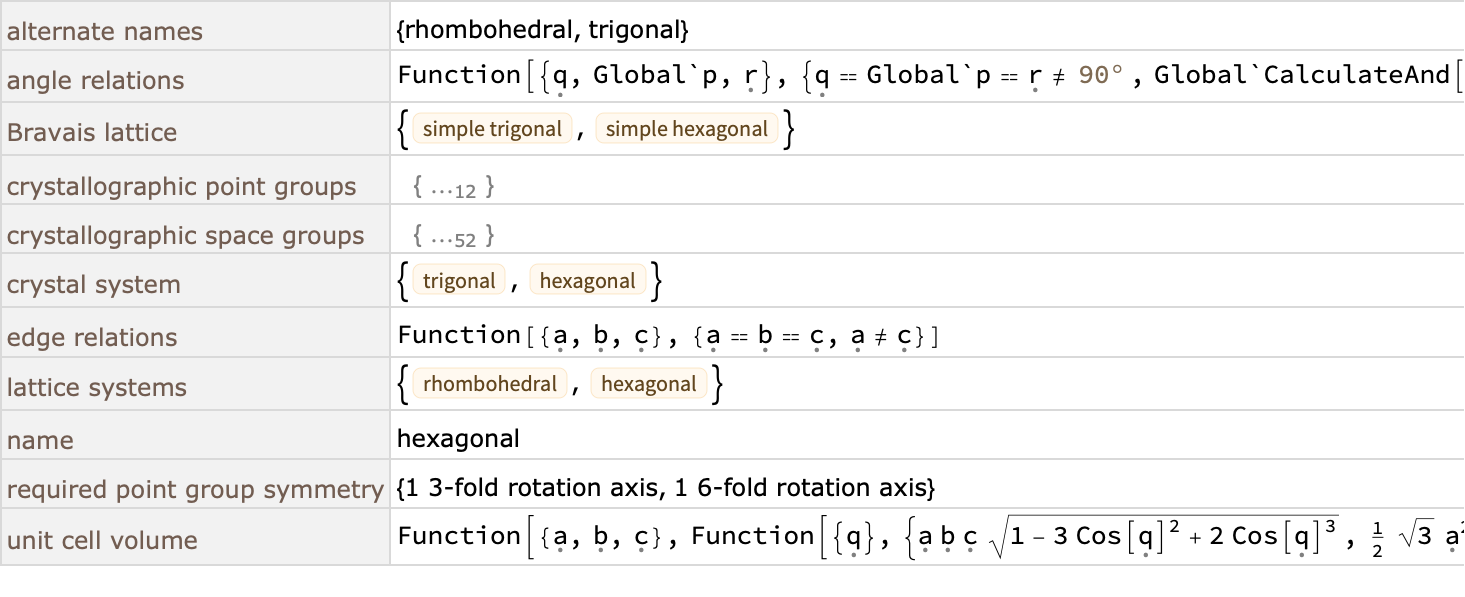Open the 'hexagonal' lattice system entity
The image size is (1465, 597).
tap(648, 384)
